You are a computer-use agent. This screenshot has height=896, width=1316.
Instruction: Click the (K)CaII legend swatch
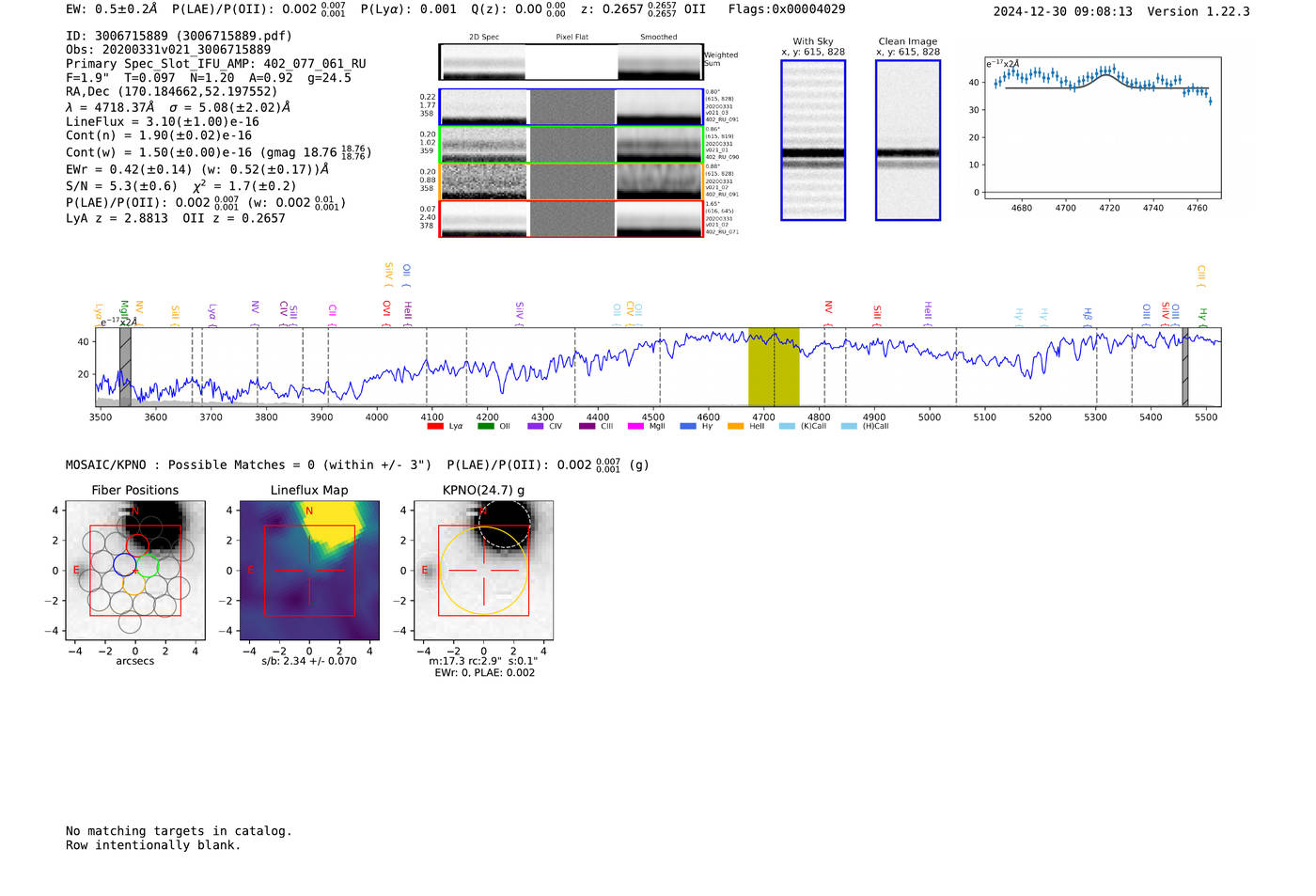pyautogui.click(x=787, y=426)
